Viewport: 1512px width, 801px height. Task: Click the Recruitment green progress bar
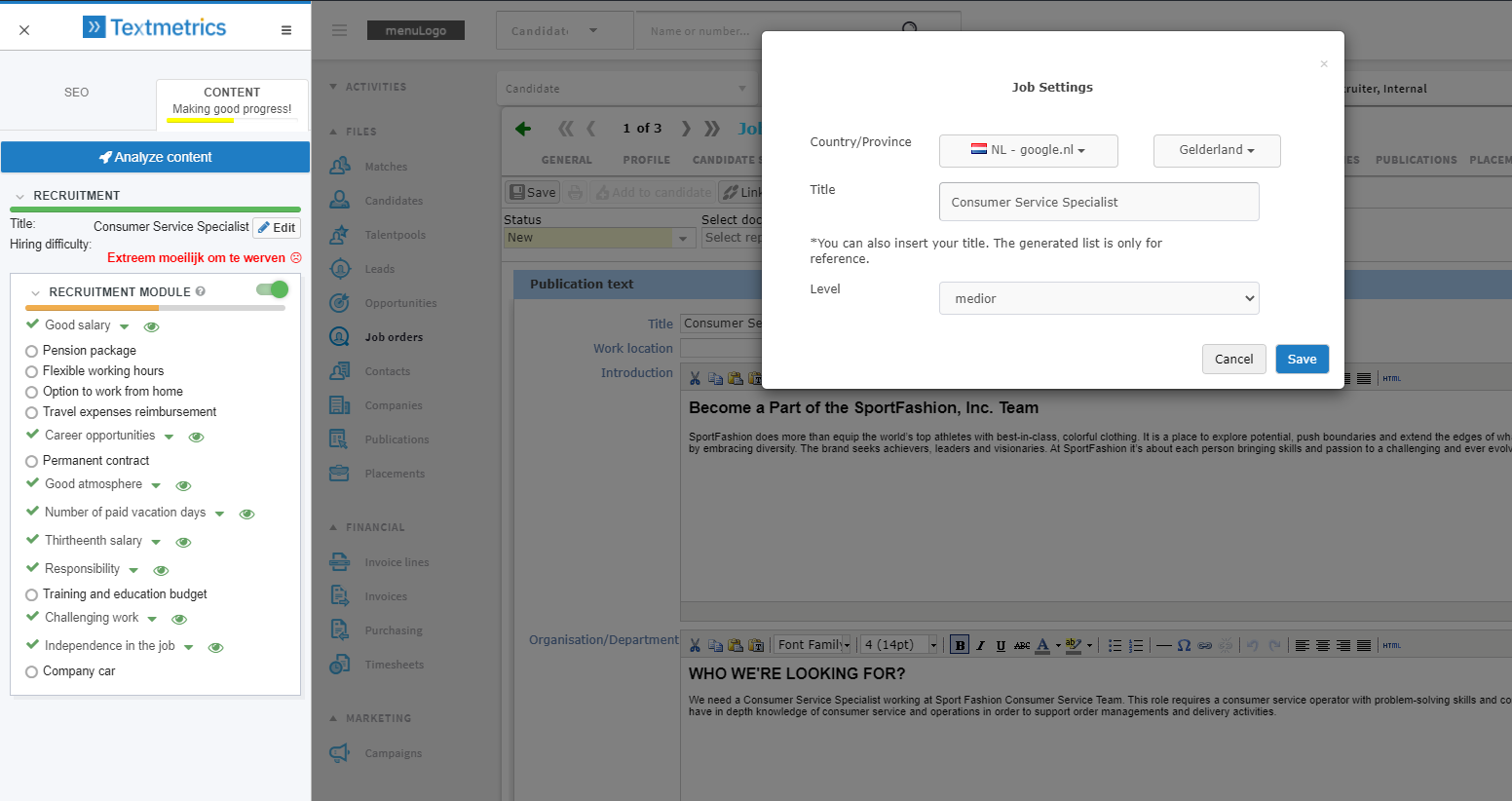pos(155,209)
